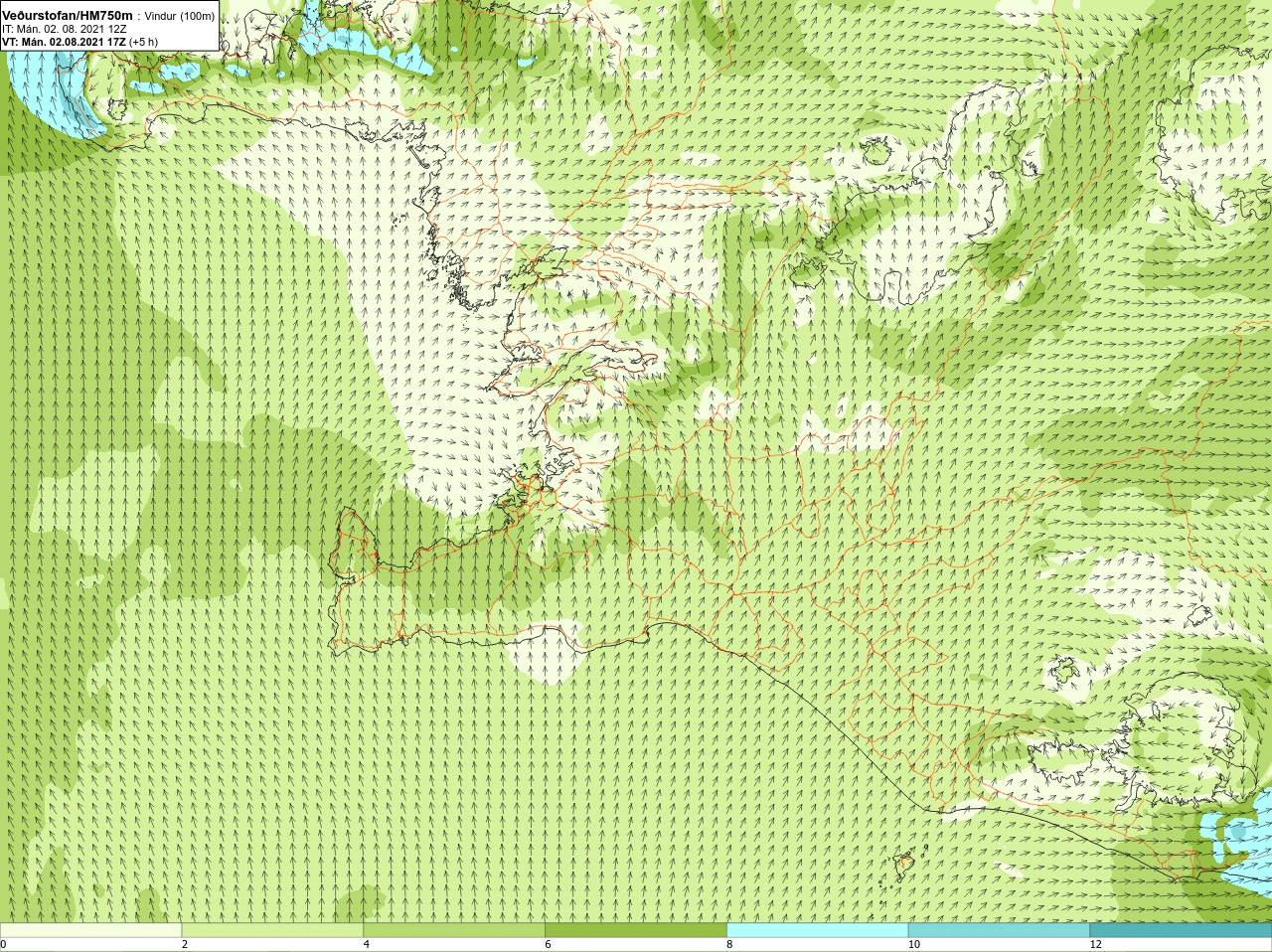Pick the above-12 dark teal legend segment
Image resolution: width=1272 pixels, height=952 pixels.
(1181, 930)
